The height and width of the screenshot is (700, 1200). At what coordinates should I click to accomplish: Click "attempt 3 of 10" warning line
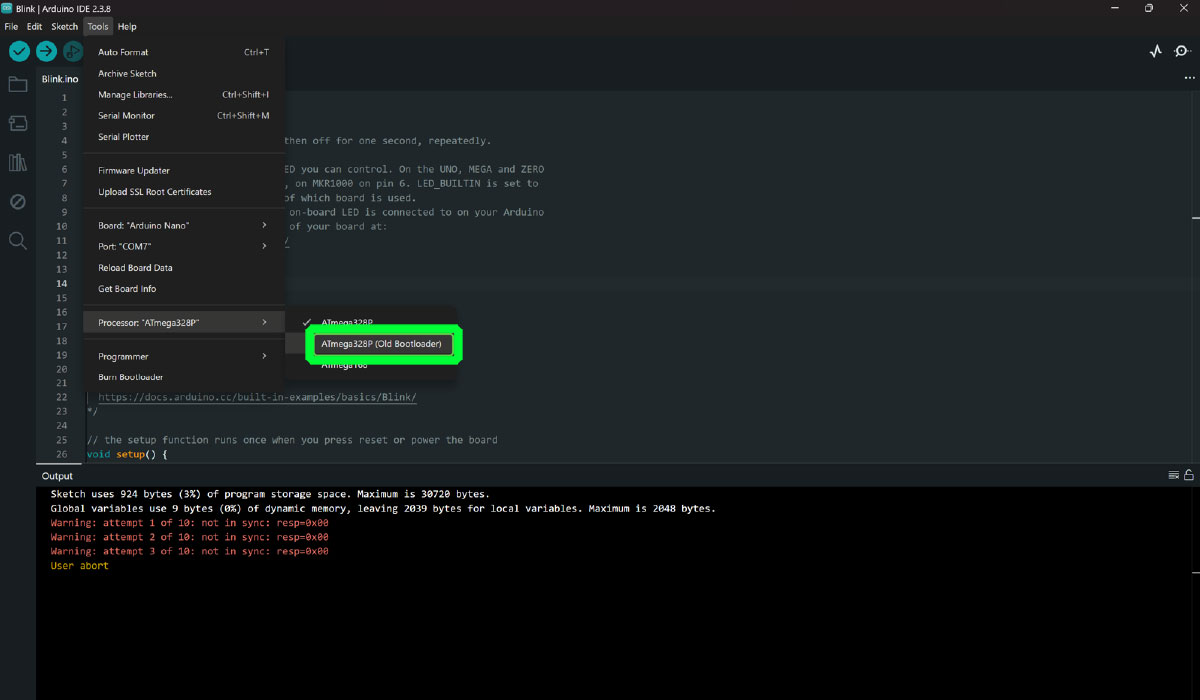[x=189, y=551]
